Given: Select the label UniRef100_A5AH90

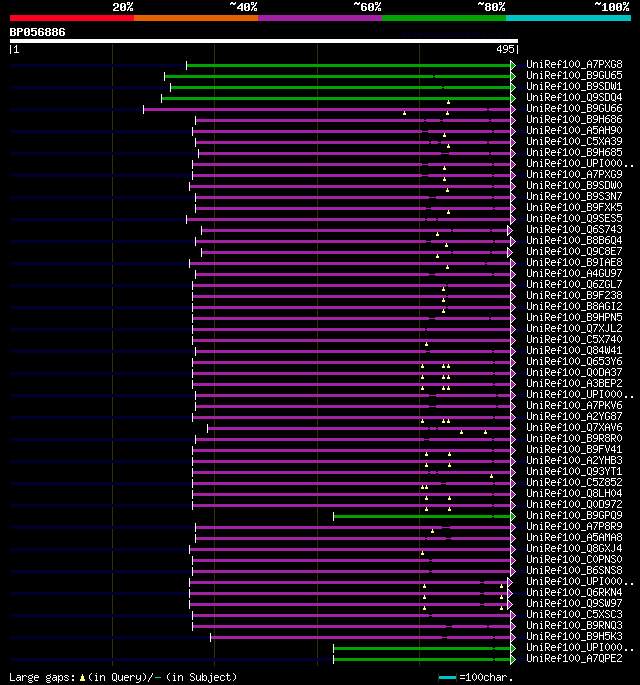Looking at the screenshot, I should click(574, 131).
